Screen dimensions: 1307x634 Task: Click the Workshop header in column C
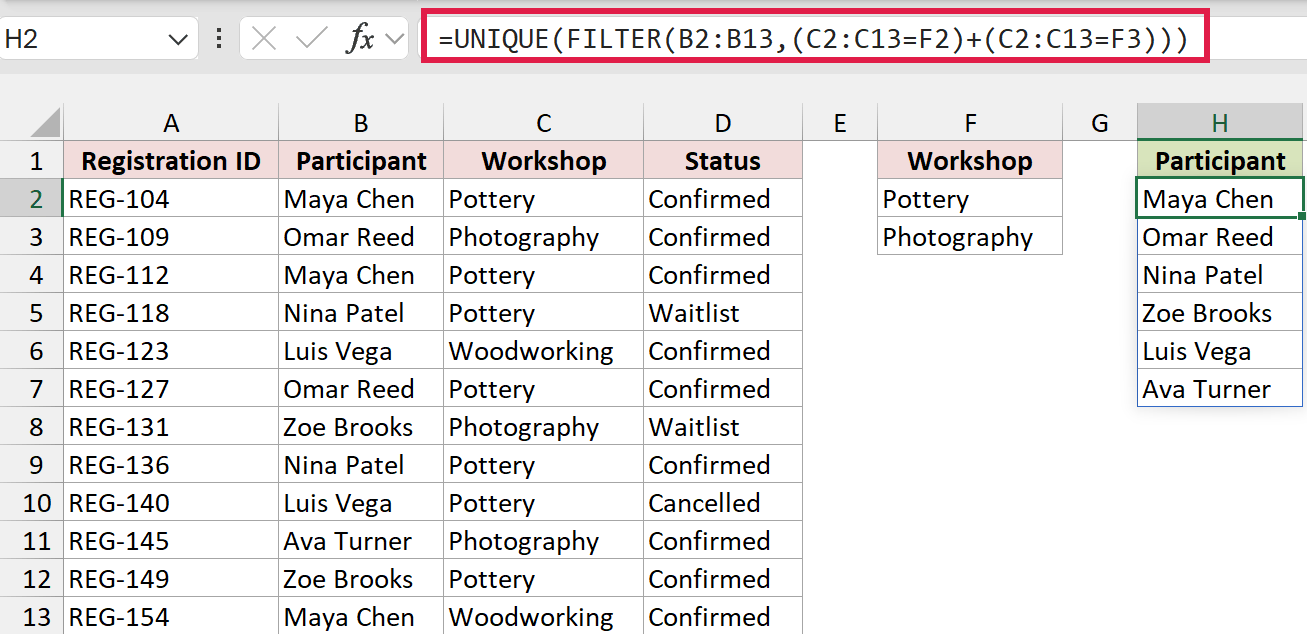pos(543,161)
